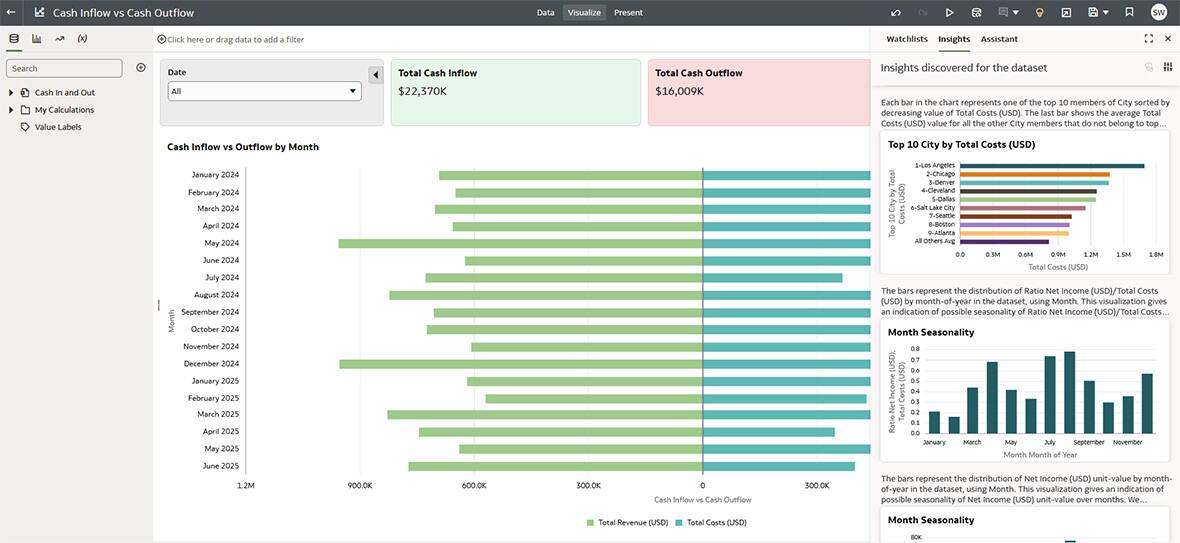Open the Date dropdown set to All
The image size is (1180, 543).
264,91
